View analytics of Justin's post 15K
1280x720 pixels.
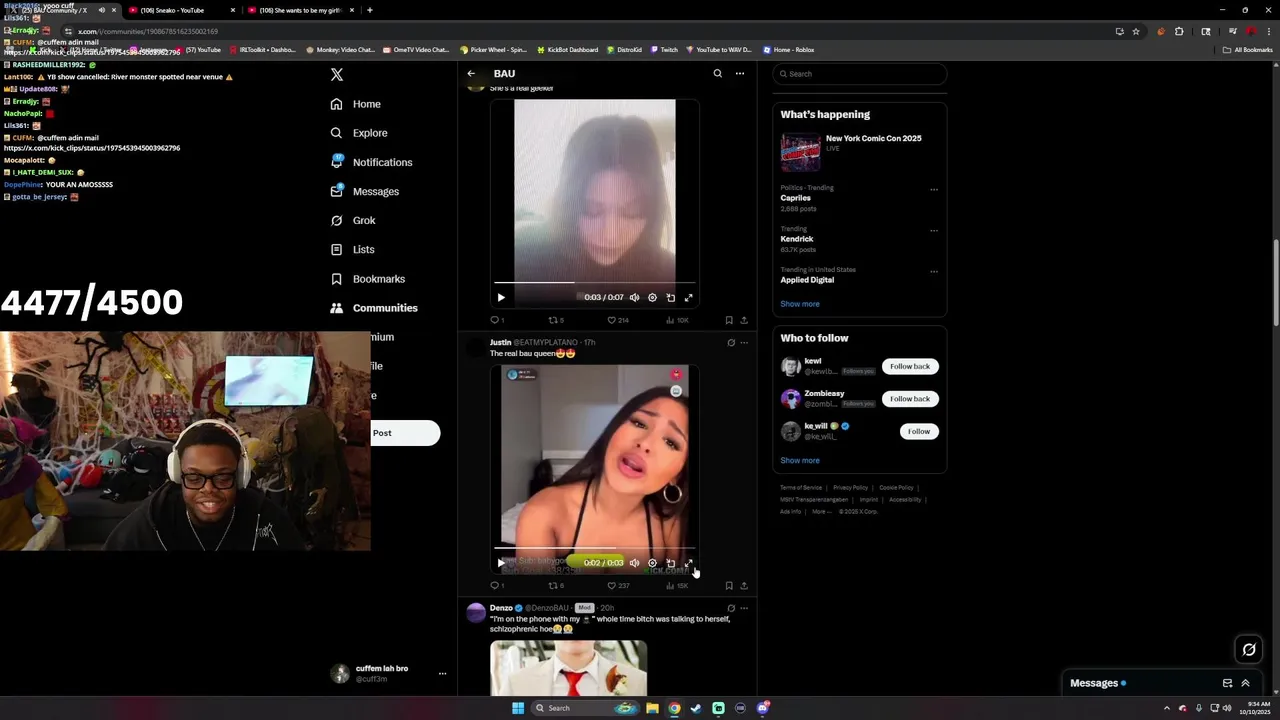coord(678,586)
